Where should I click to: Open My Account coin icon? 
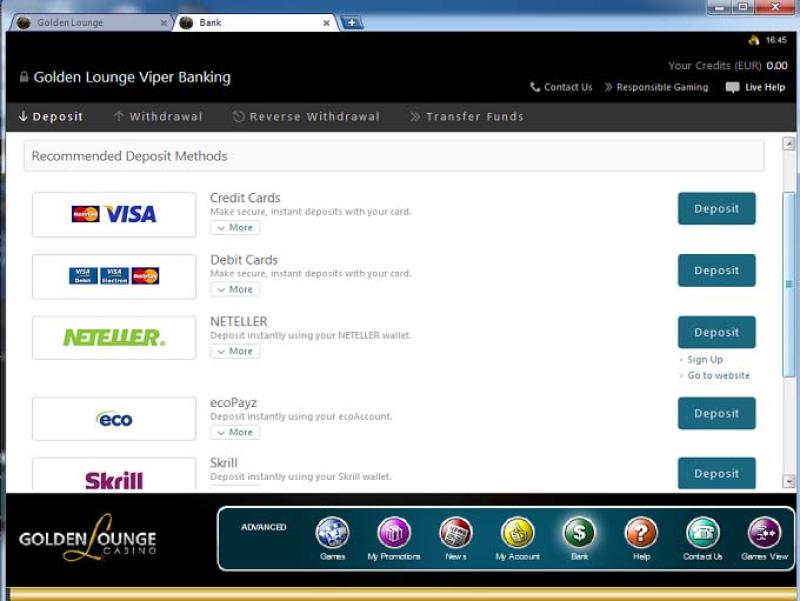tap(517, 533)
